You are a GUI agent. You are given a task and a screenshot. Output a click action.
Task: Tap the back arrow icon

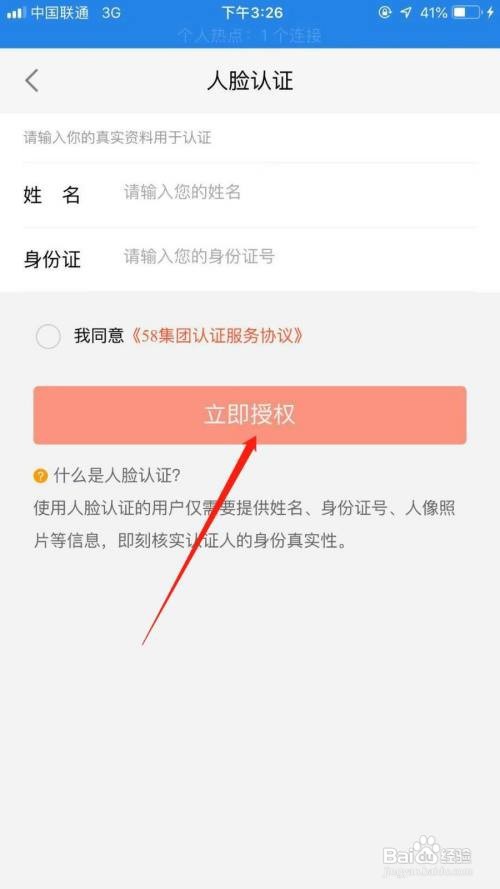pyautogui.click(x=32, y=81)
